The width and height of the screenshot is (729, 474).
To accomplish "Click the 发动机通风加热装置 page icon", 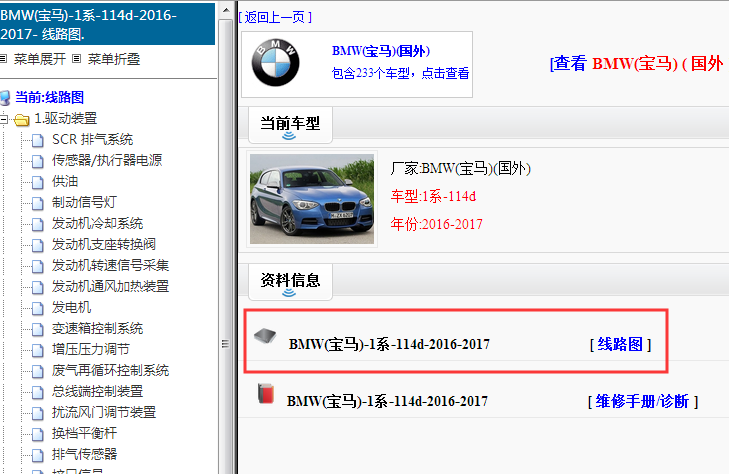I will [38, 287].
